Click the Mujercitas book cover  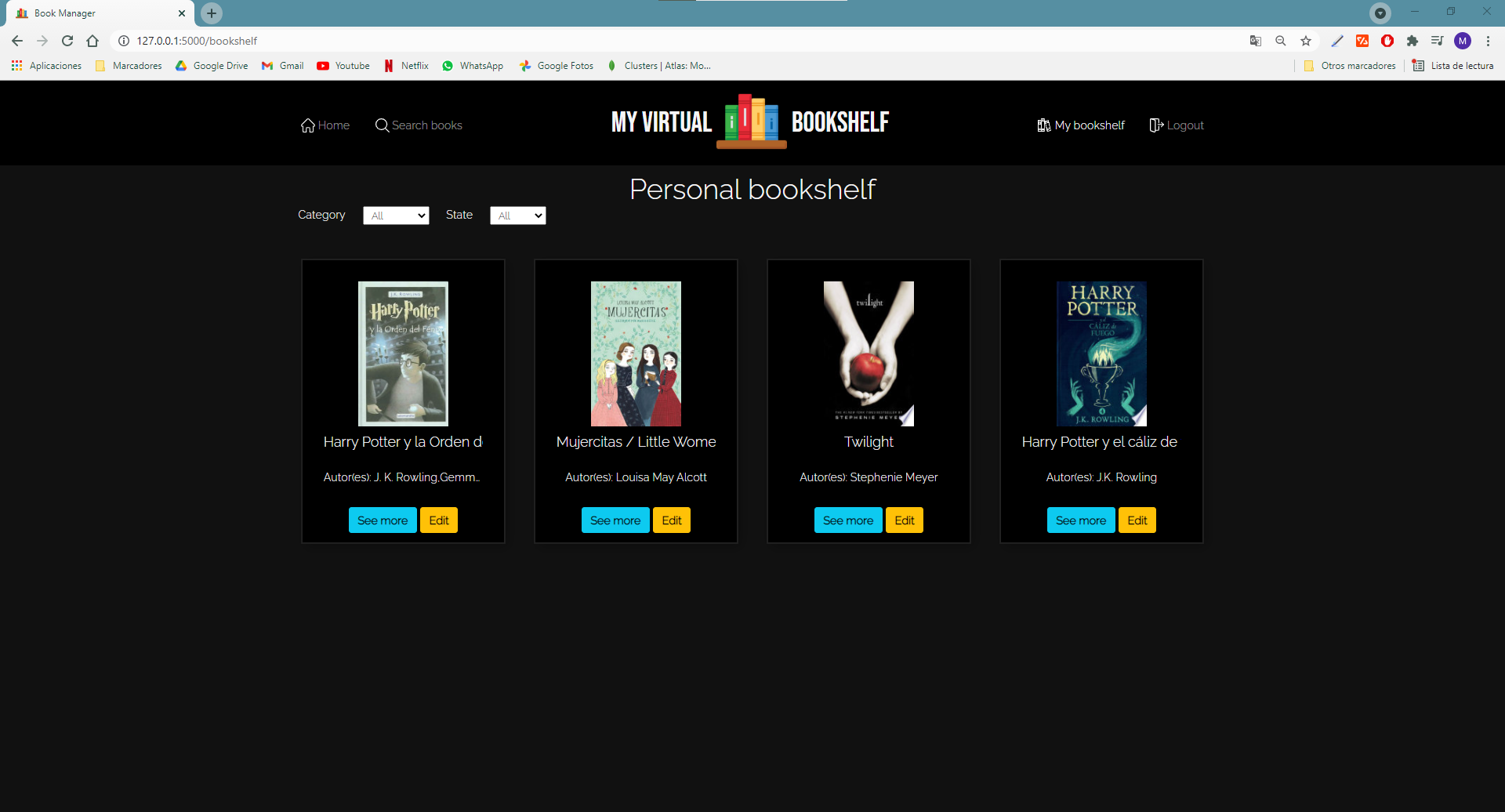coord(636,353)
